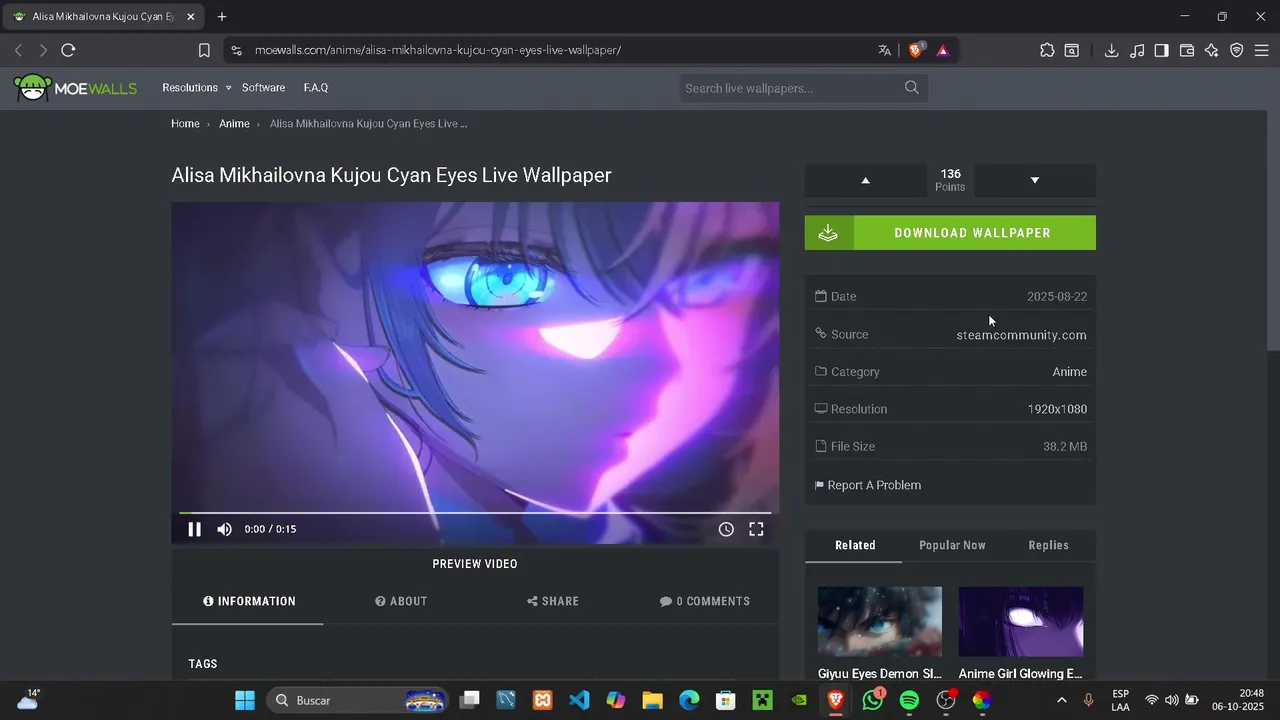Toggle the browser sidebar panel
The width and height of the screenshot is (1280, 720).
[x=1161, y=50]
